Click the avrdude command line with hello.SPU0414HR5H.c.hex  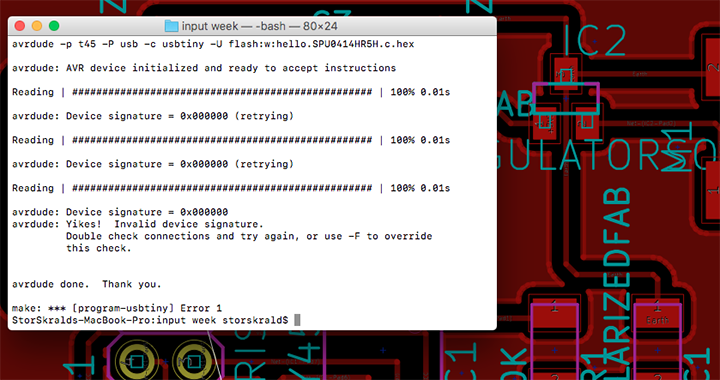(213, 44)
